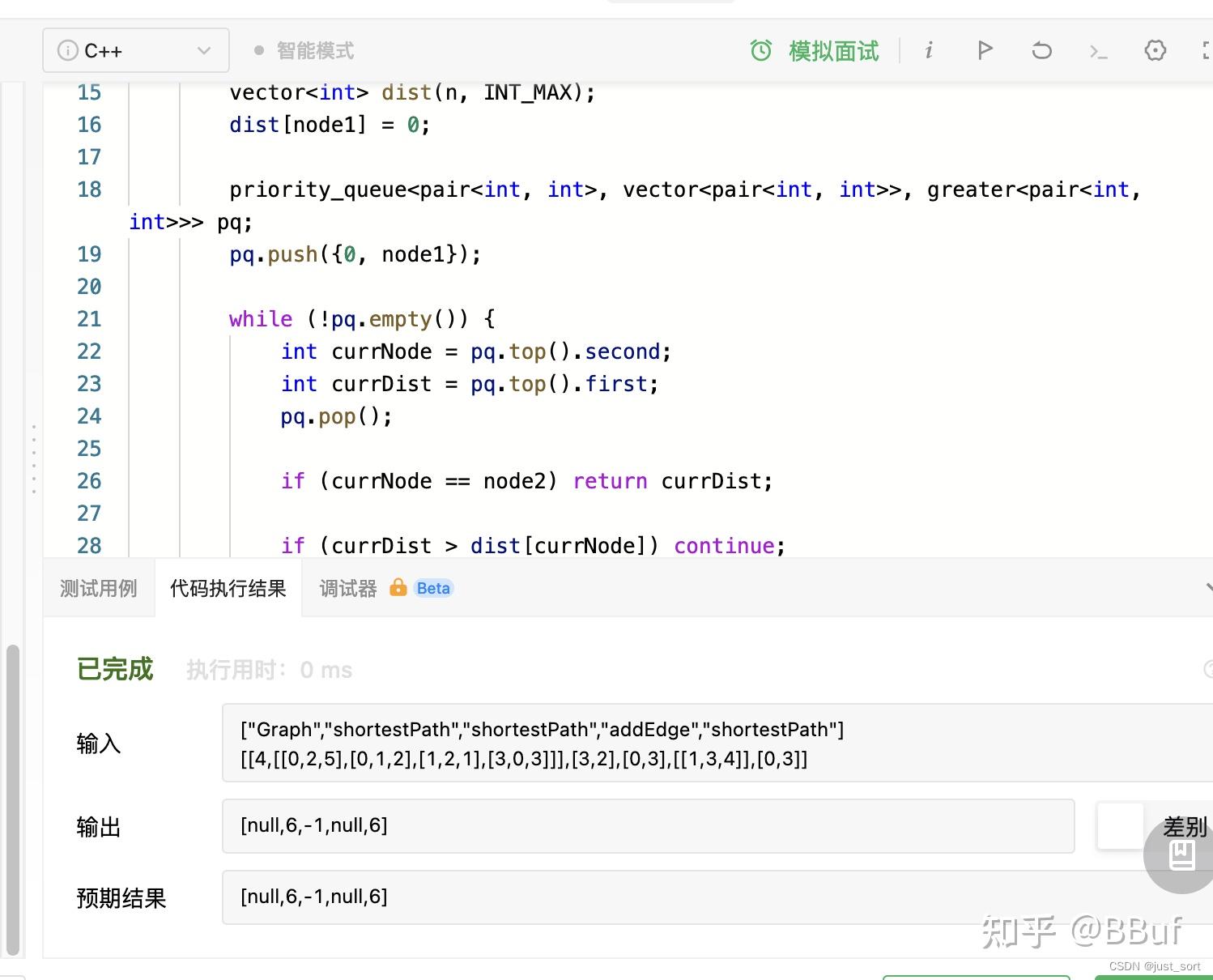Open the terminal console icon

(1098, 50)
